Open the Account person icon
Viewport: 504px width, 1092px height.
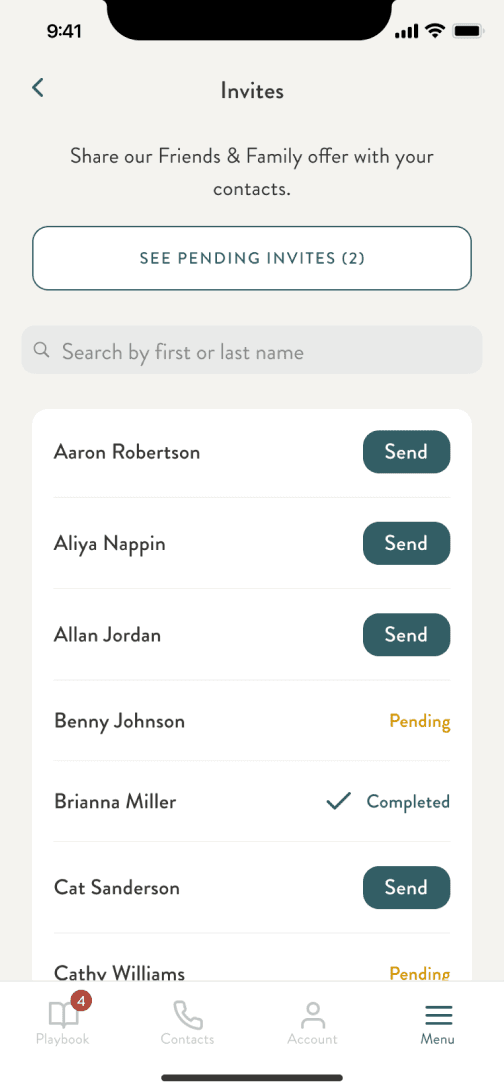(313, 1015)
